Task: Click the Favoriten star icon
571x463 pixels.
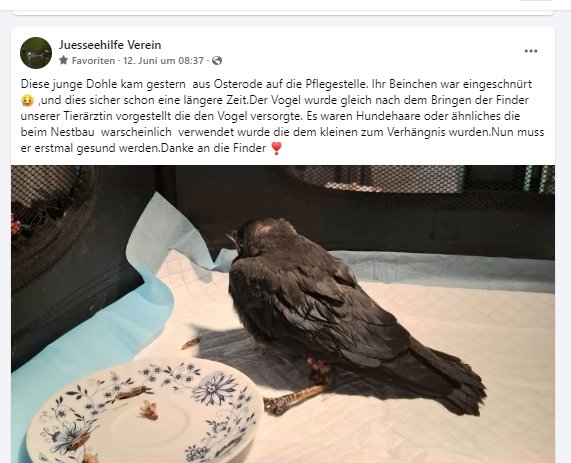Action: click(x=64, y=60)
